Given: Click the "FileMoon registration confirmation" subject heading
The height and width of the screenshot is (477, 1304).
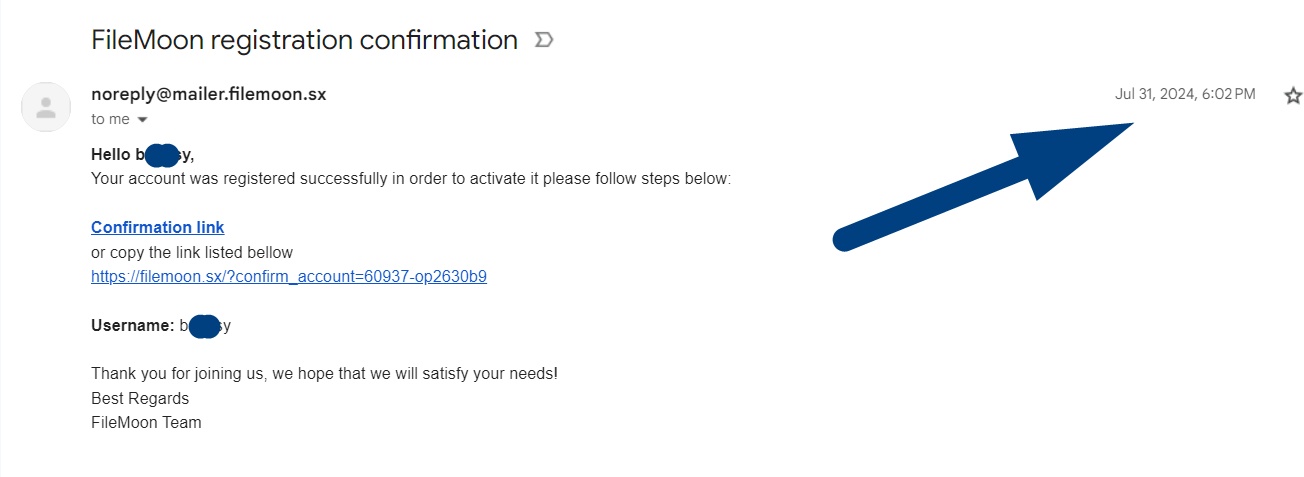Looking at the screenshot, I should click(x=304, y=40).
